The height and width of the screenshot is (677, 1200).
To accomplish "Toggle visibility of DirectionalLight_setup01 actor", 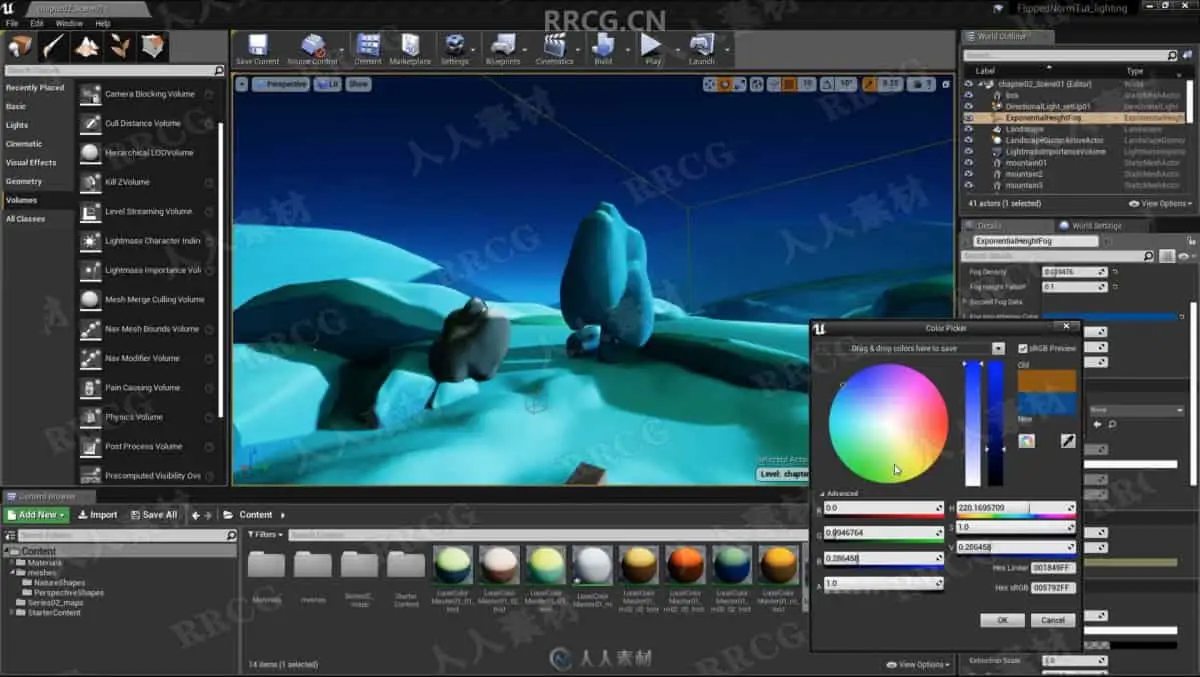I will [968, 106].
